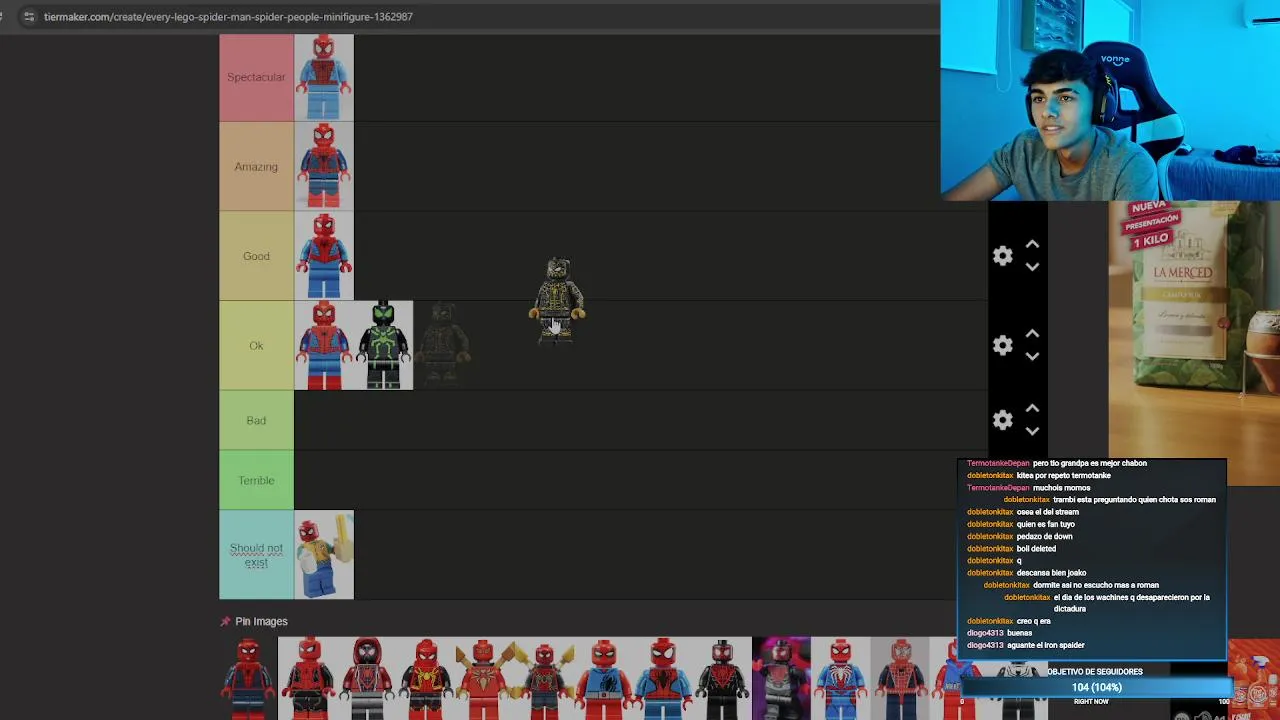
Task: Select the Spectacular tier label
Action: [x=256, y=77]
